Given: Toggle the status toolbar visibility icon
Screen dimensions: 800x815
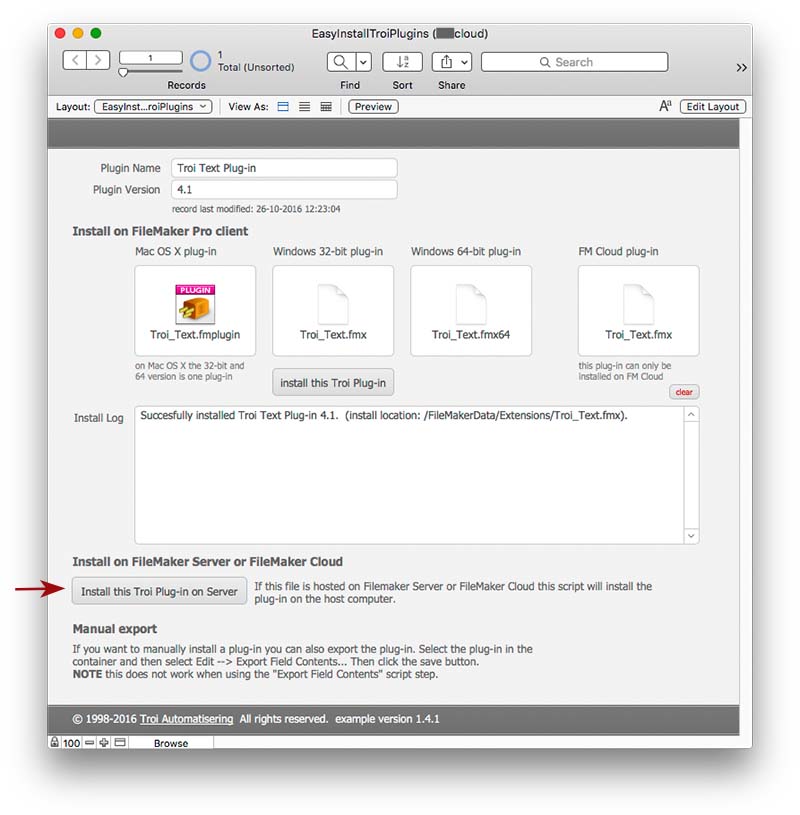Looking at the screenshot, I should coord(120,742).
